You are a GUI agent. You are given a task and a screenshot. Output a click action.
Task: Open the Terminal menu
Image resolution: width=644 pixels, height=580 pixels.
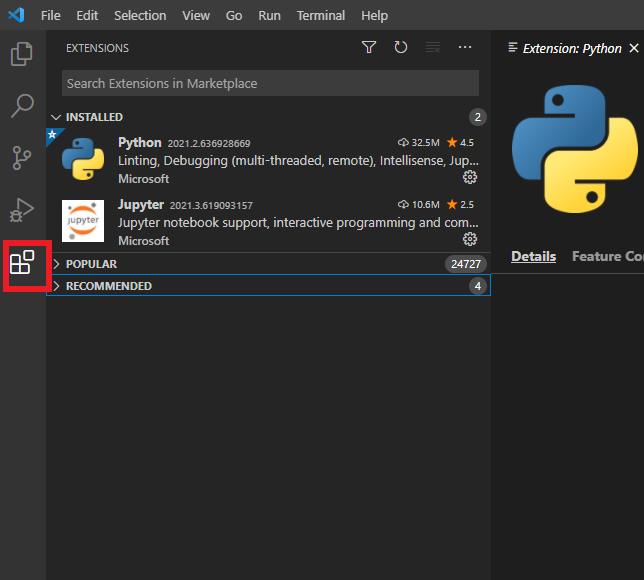point(321,16)
